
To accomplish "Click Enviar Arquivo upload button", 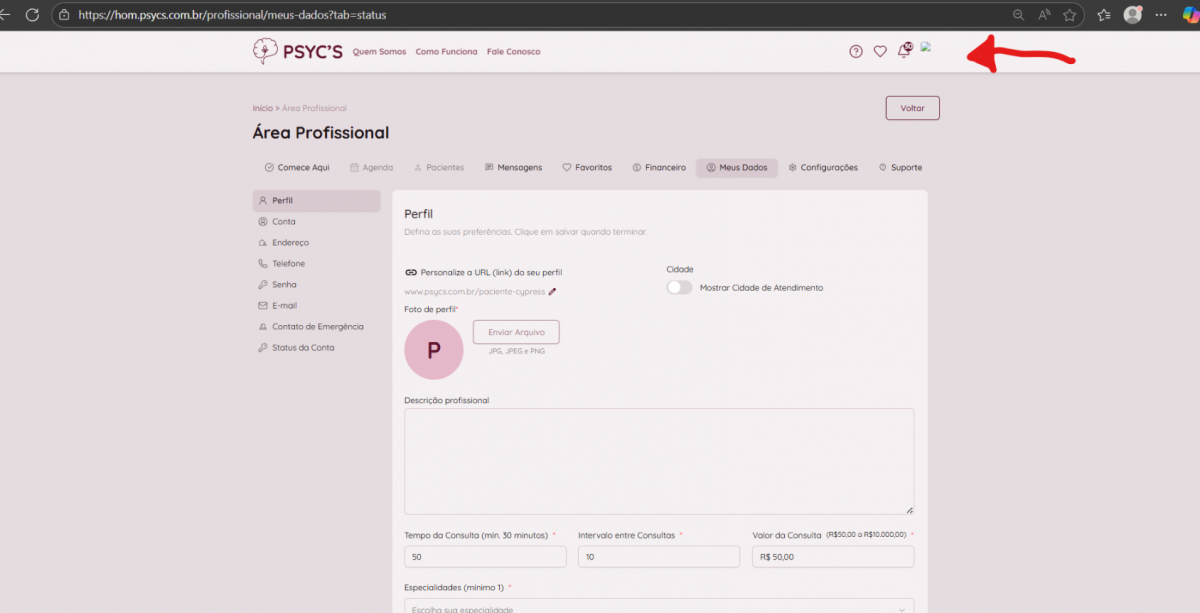I will point(516,332).
